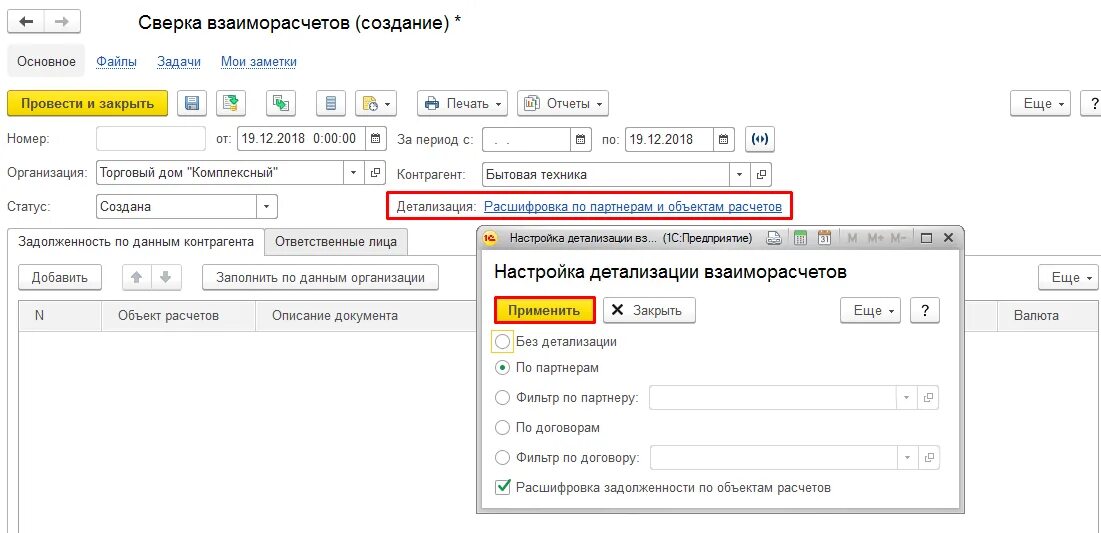Post the document with the green arrow icon
This screenshot has height=533, width=1101.
230,103
